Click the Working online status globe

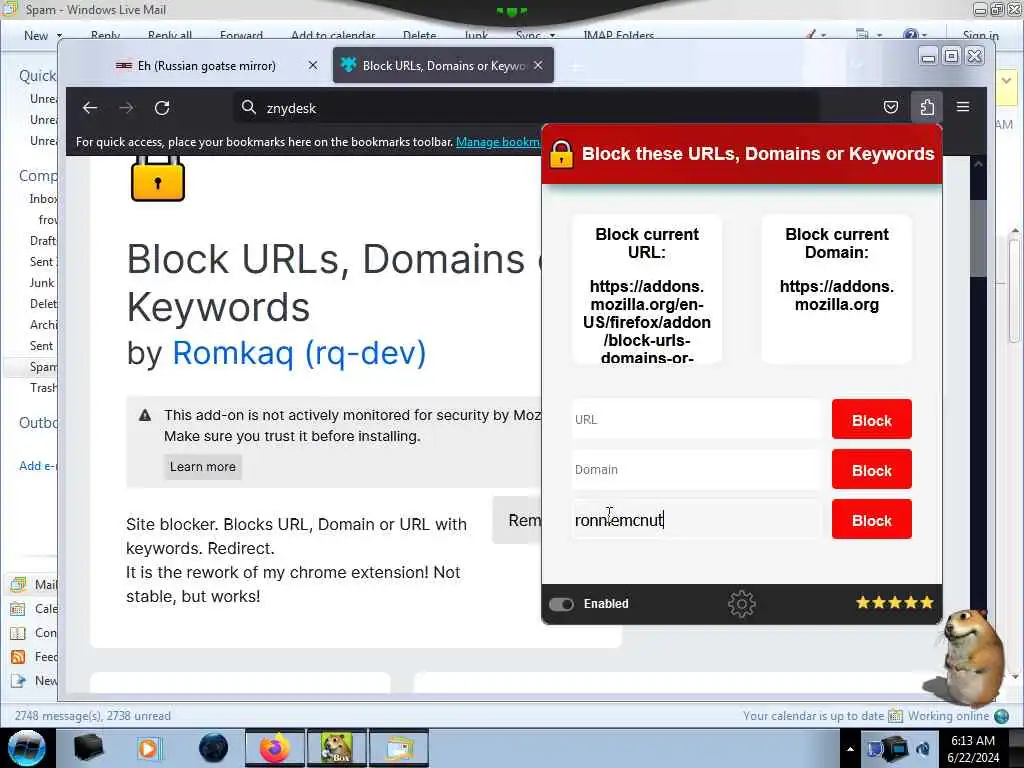(x=1001, y=716)
